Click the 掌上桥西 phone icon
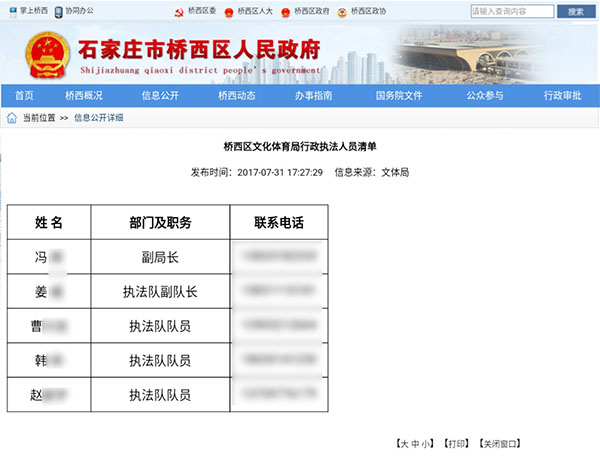The width and height of the screenshot is (600, 468). 13,12
